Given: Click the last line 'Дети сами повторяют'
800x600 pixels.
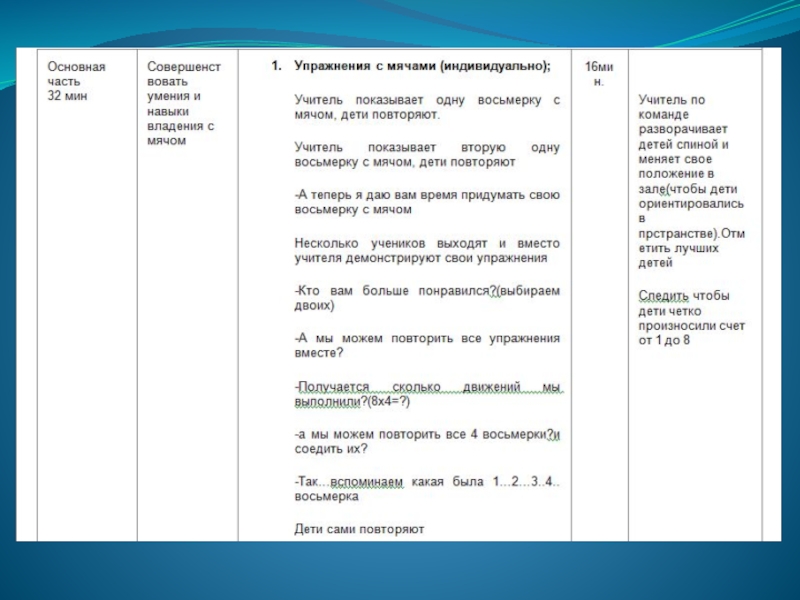Looking at the screenshot, I should (x=359, y=529).
